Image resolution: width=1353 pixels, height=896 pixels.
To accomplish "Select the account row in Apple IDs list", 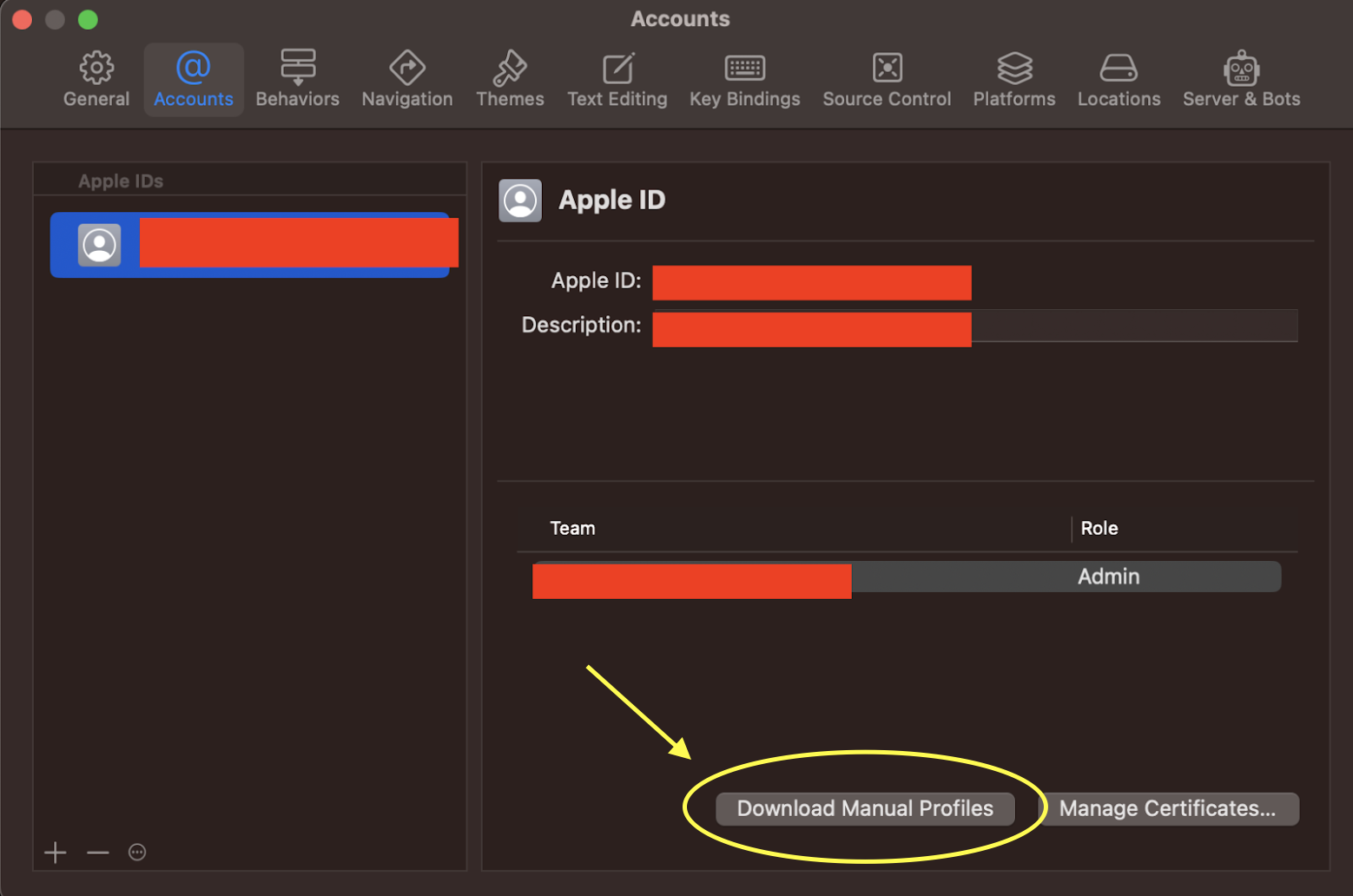I will (250, 245).
